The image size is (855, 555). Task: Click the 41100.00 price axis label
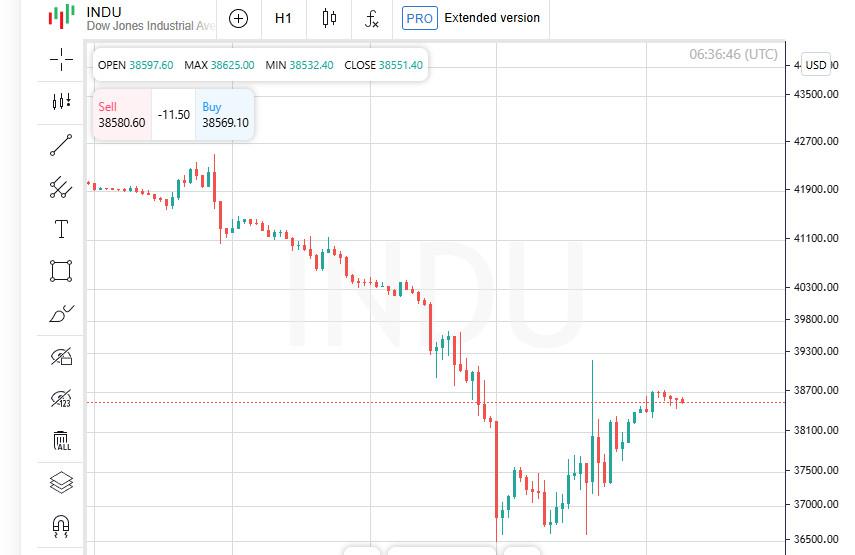pos(816,238)
